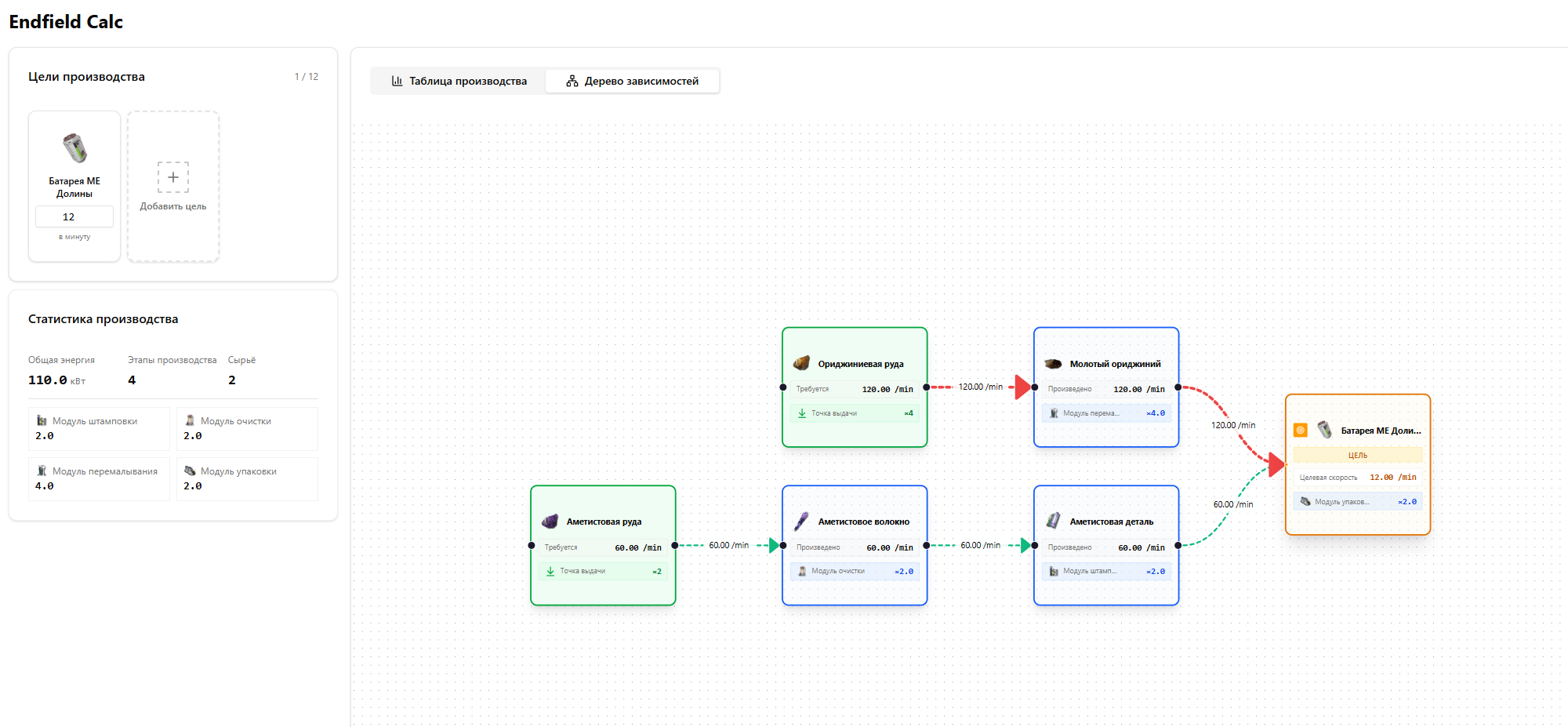Open the Дерево зависимостей tab
This screenshot has height=727, width=1568.
pyautogui.click(x=632, y=81)
